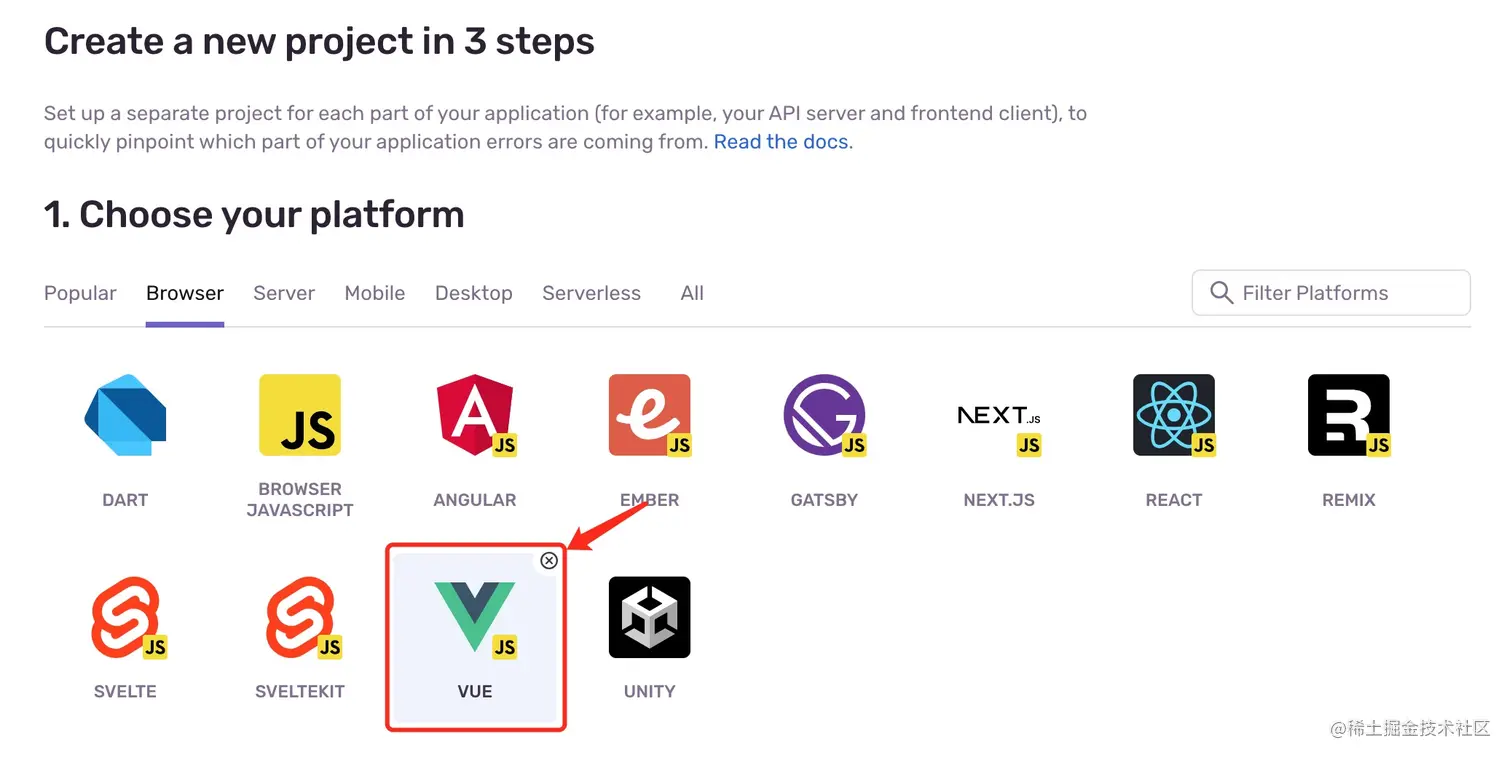Open the Server platforms tab

coord(284,293)
